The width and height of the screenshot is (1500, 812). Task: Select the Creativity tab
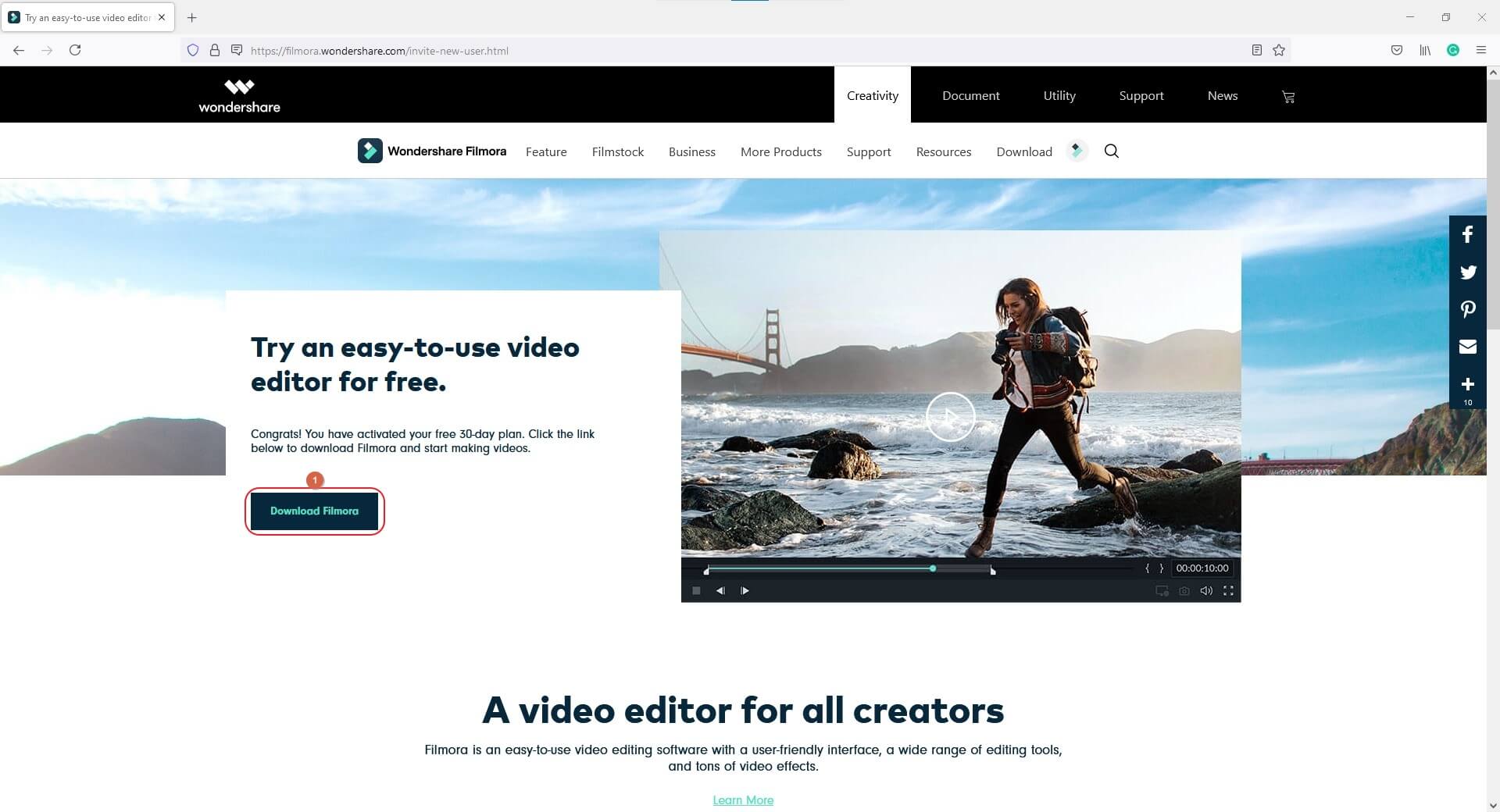point(873,95)
